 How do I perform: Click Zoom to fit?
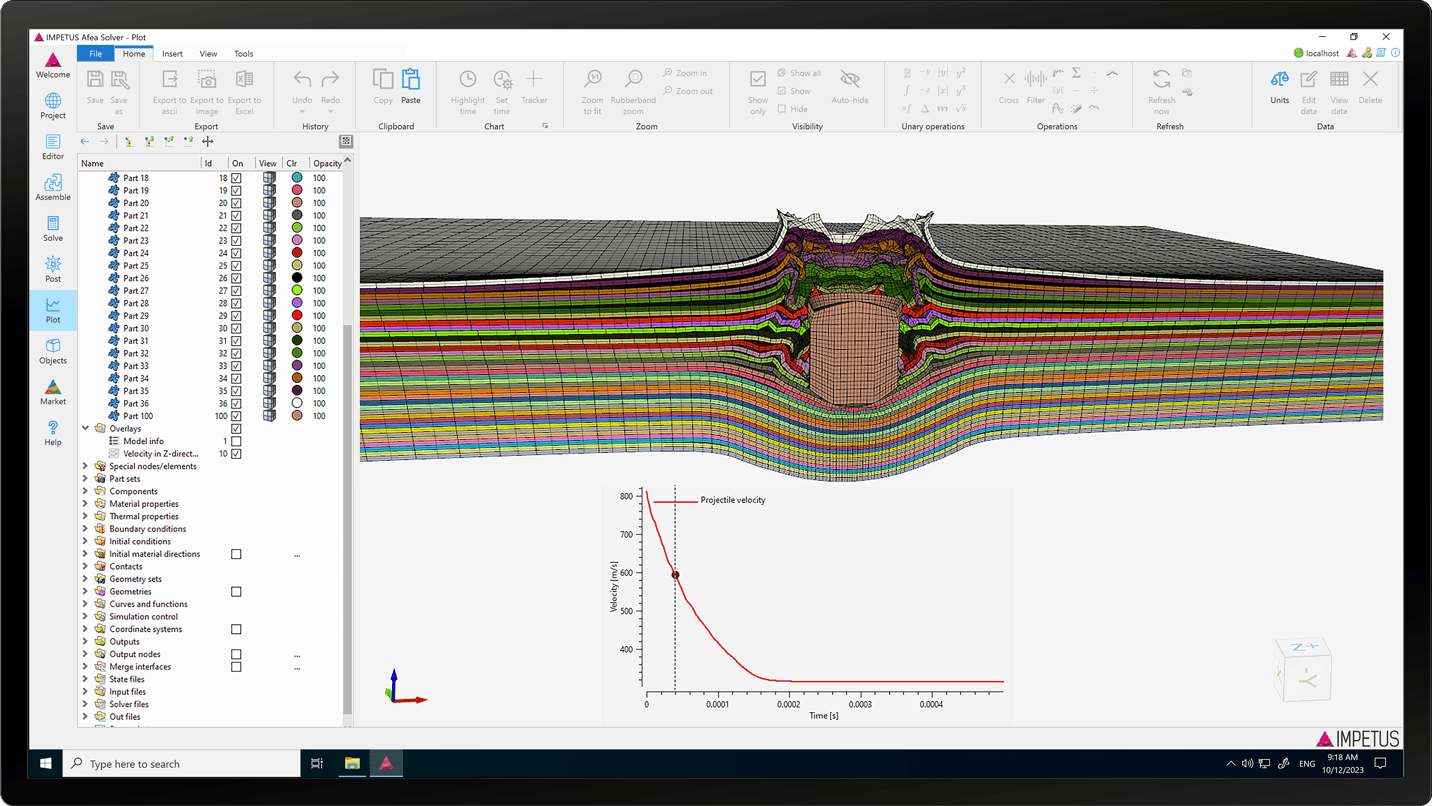coord(592,91)
